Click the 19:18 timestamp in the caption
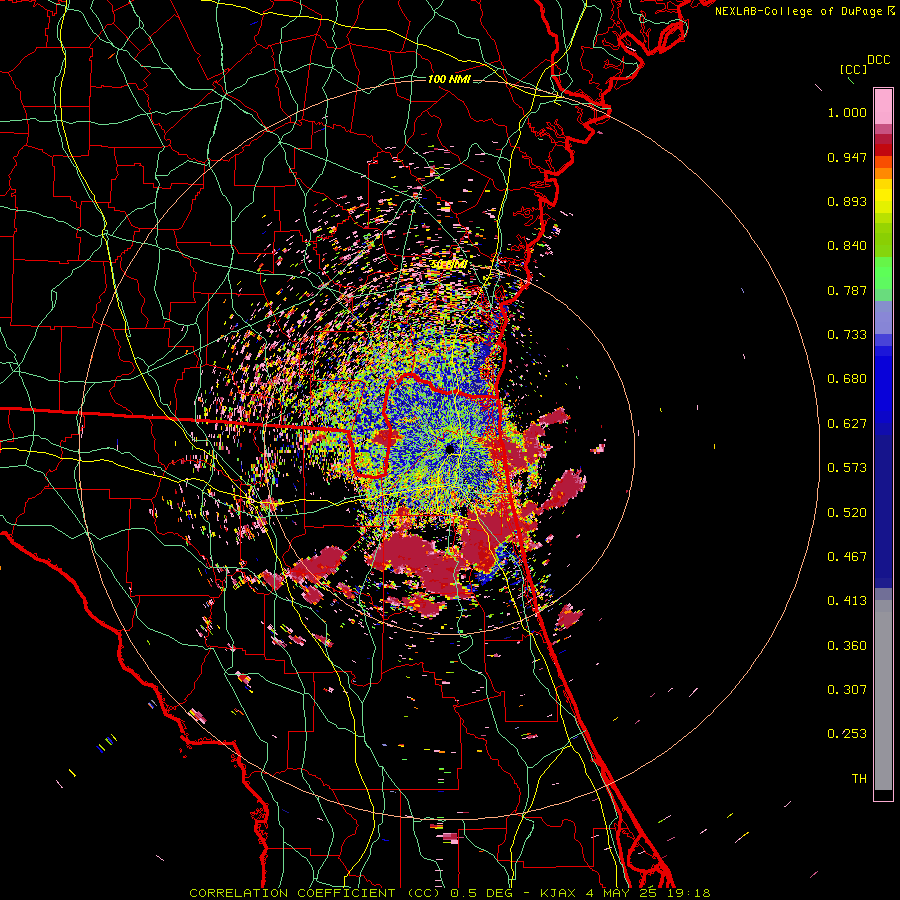 [689, 893]
